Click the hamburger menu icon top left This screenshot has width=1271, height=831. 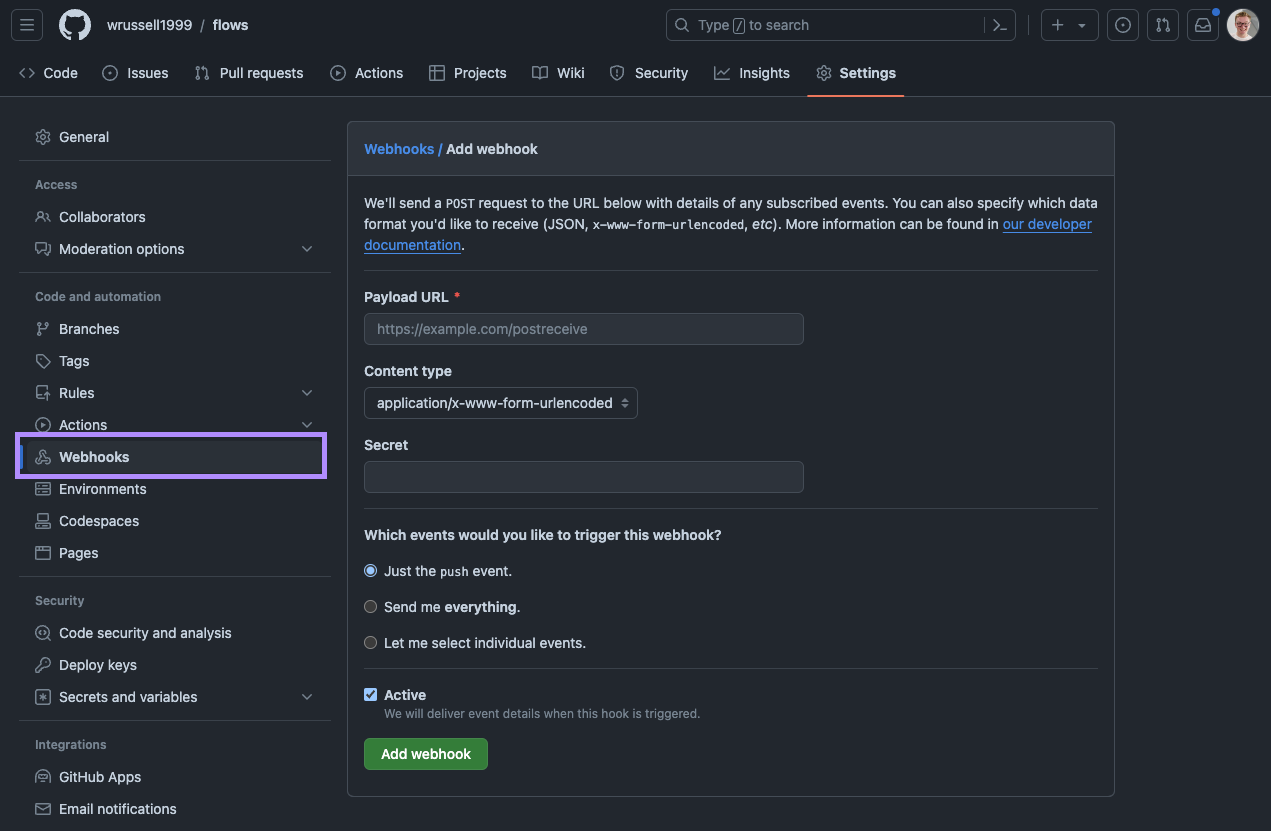click(x=26, y=24)
